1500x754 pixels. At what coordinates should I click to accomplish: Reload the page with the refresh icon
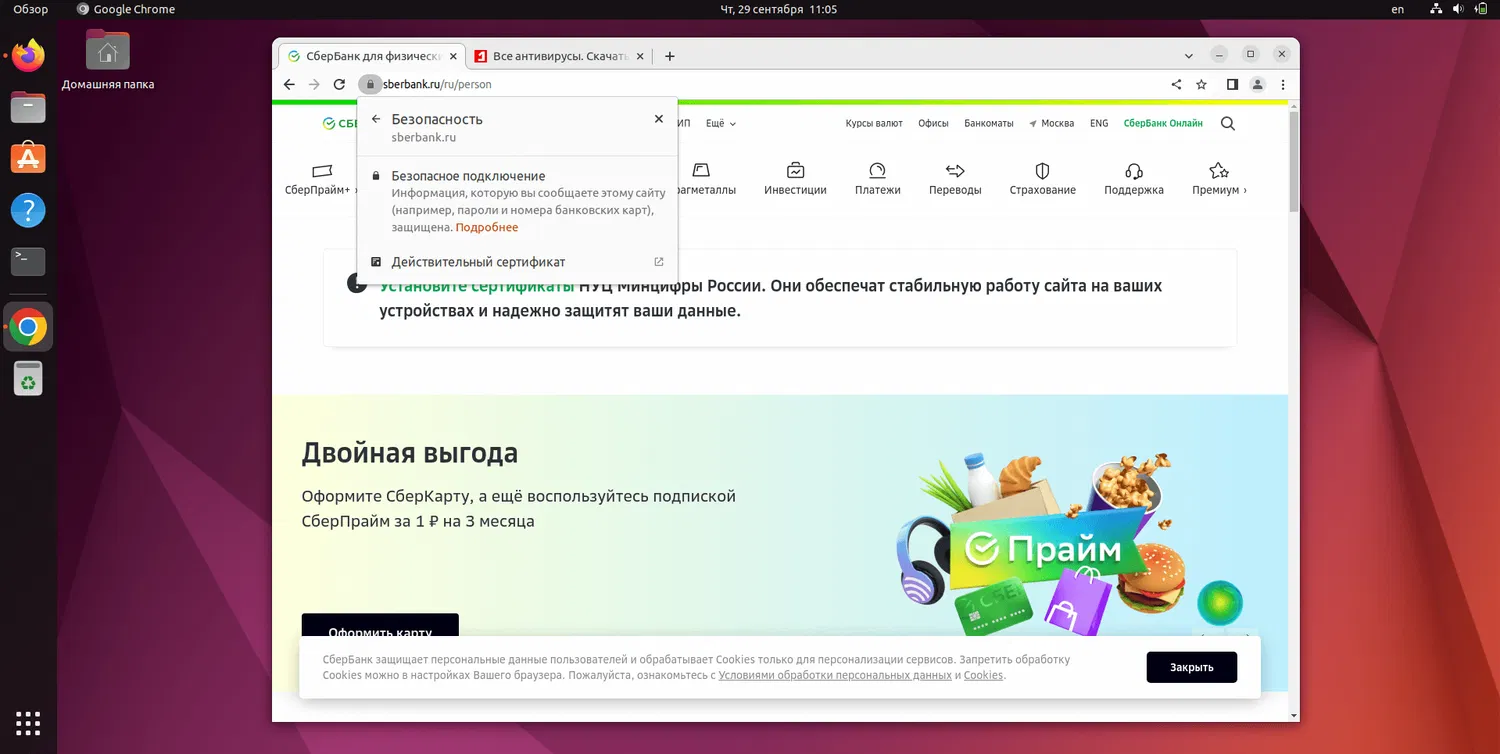click(339, 85)
